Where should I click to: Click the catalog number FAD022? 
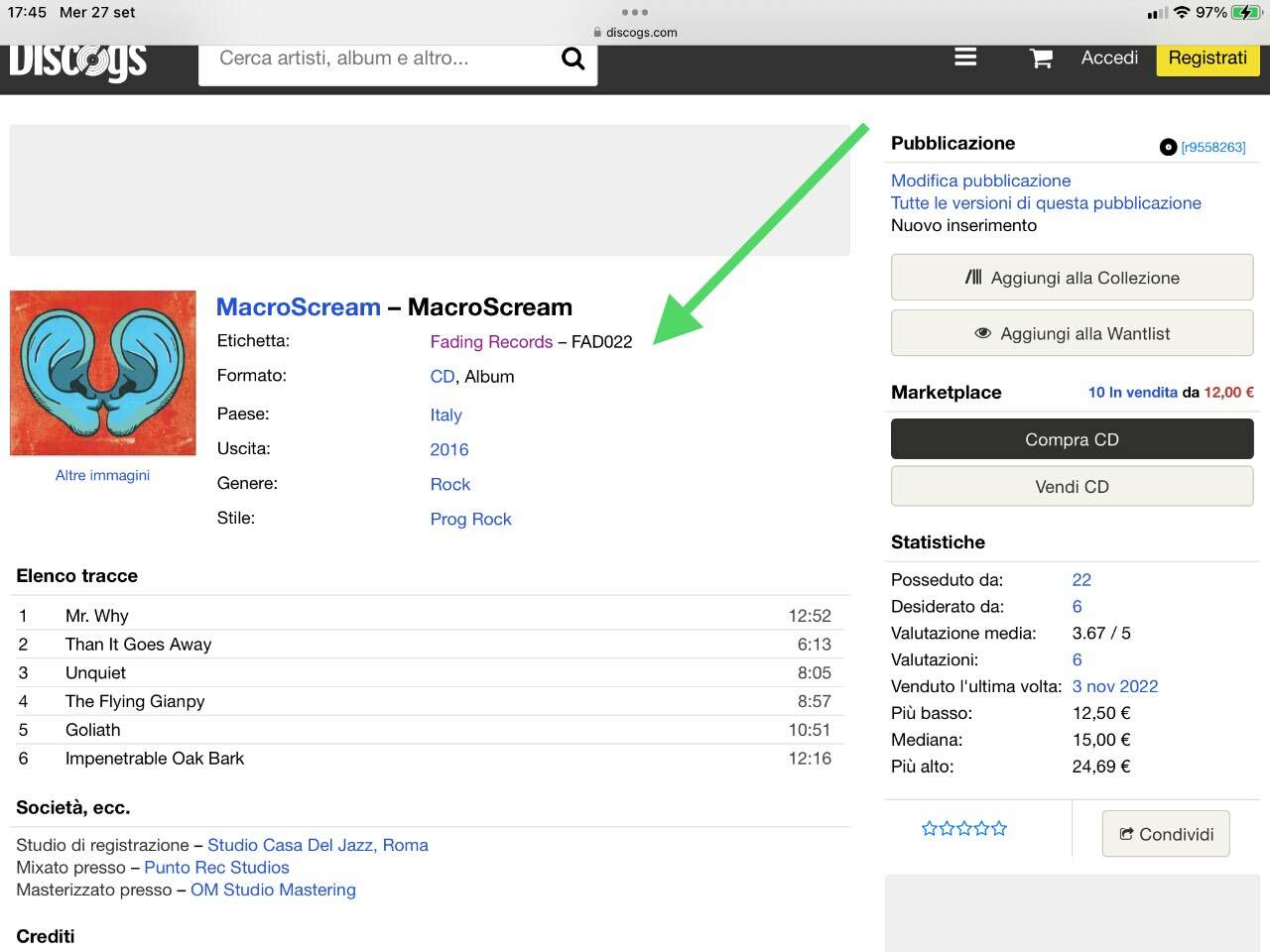pyautogui.click(x=601, y=342)
